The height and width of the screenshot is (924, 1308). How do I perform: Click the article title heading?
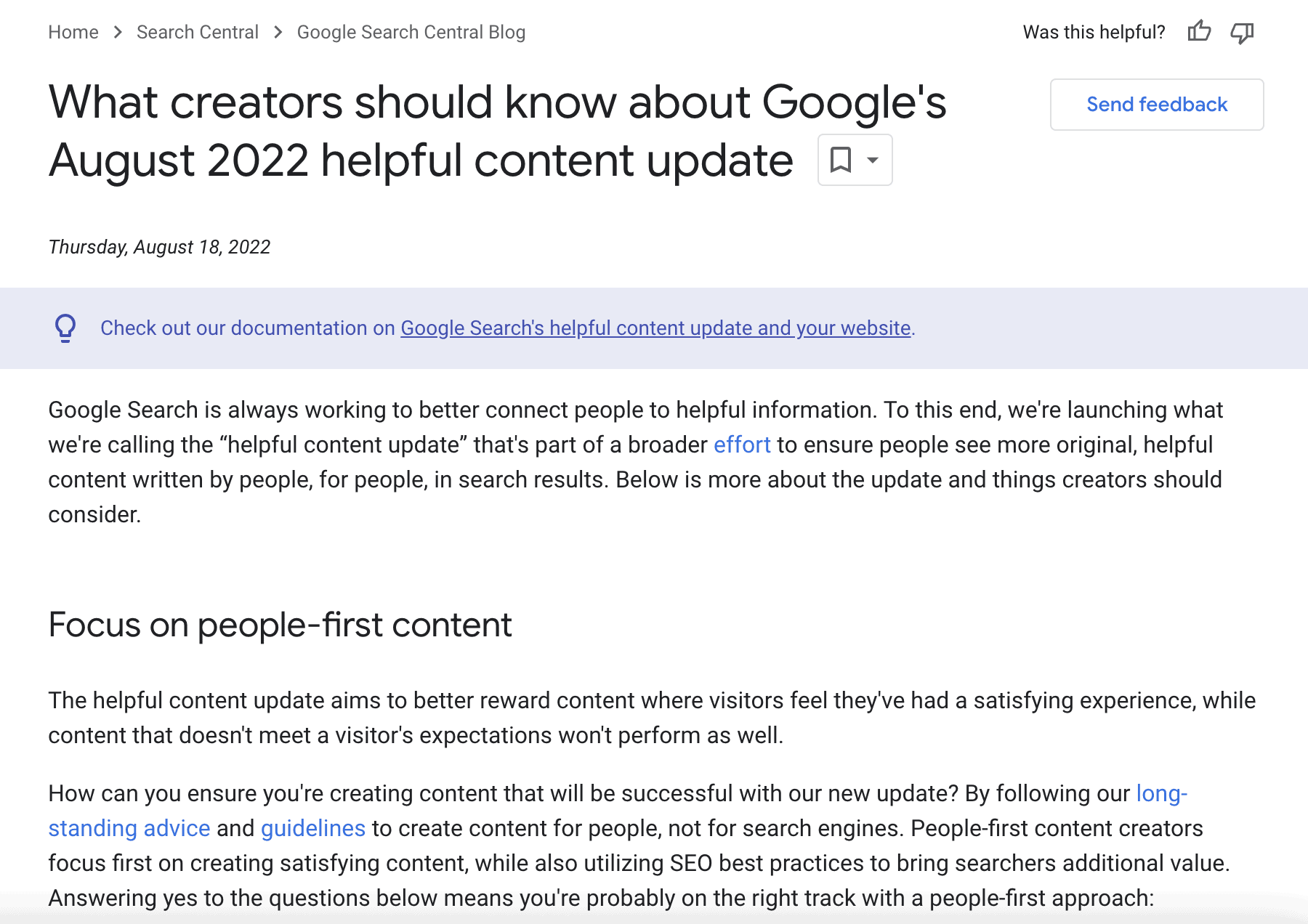click(x=497, y=131)
